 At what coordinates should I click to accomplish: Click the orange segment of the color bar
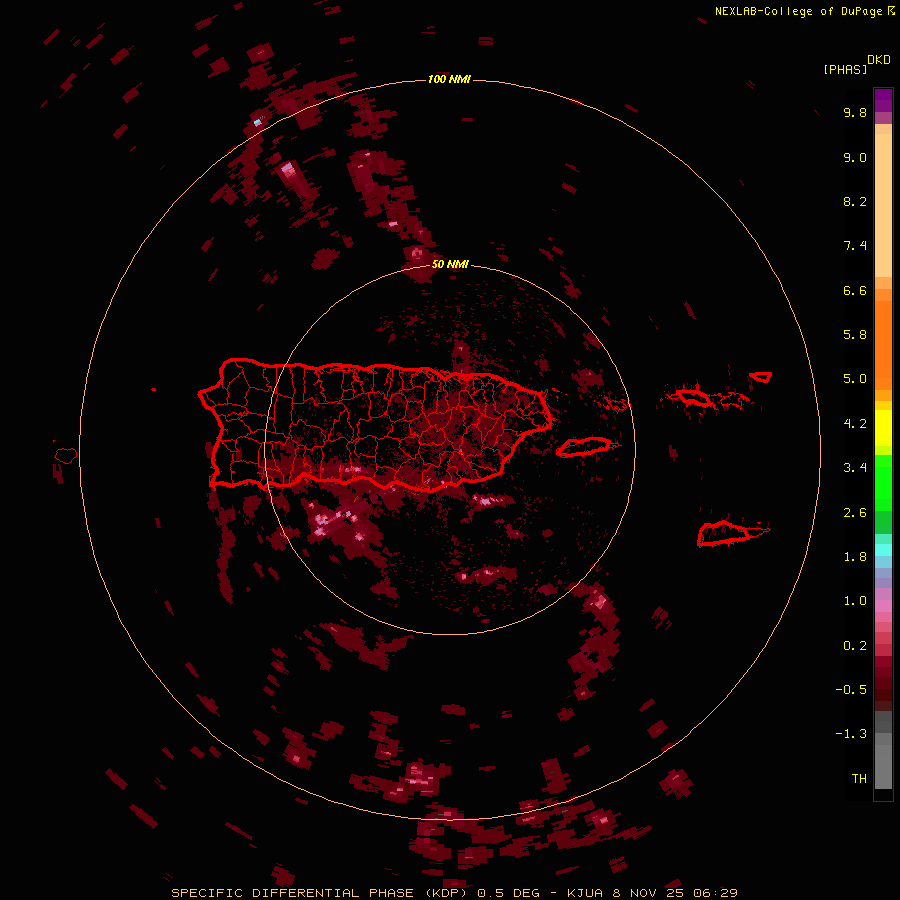[x=883, y=346]
